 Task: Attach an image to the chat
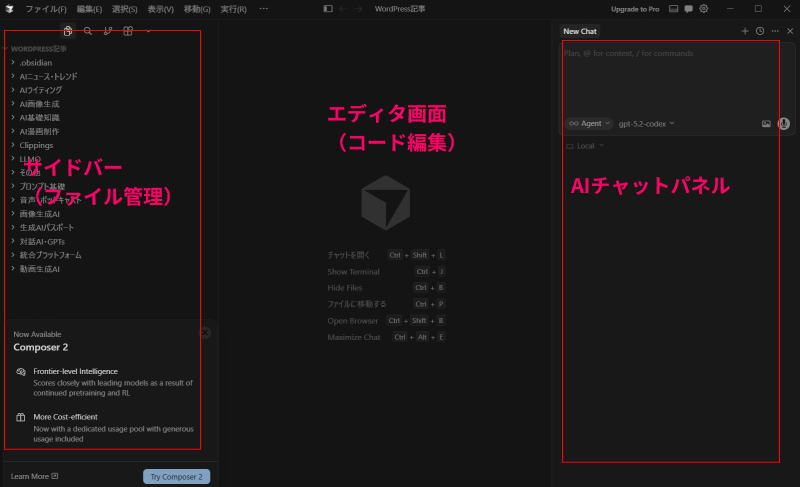pyautogui.click(x=766, y=124)
